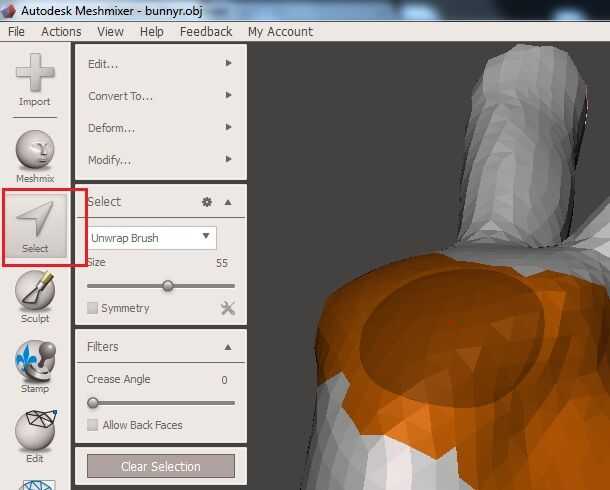Click the Meshmixer app logo in title bar
Viewport: 610px width, 490px height.
(9, 10)
